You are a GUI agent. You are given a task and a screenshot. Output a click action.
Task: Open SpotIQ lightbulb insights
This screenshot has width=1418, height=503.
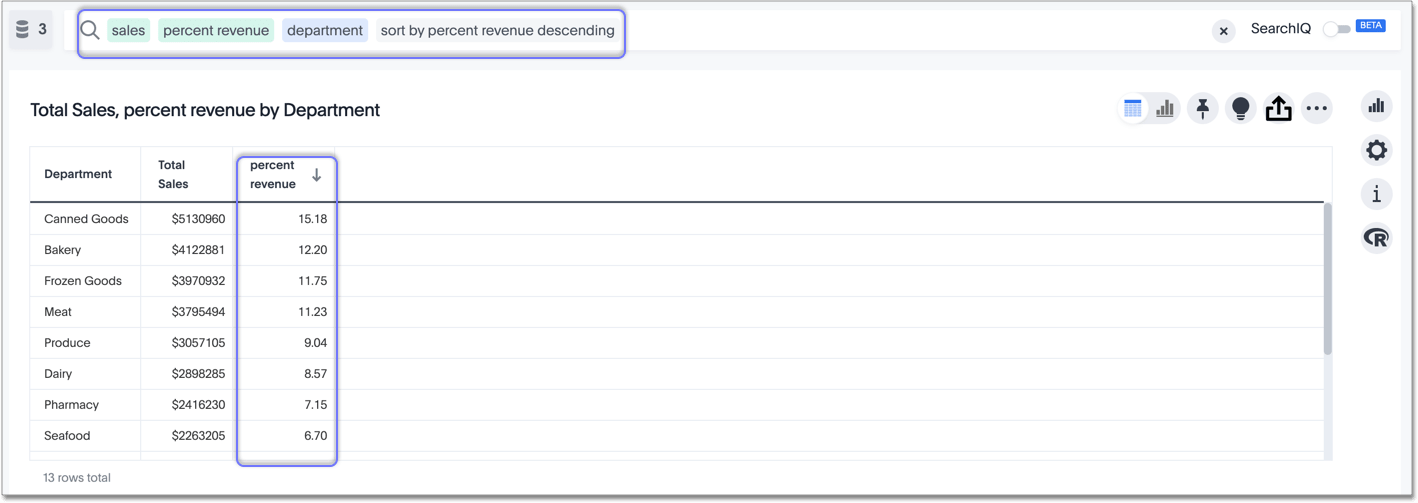pyautogui.click(x=1240, y=109)
